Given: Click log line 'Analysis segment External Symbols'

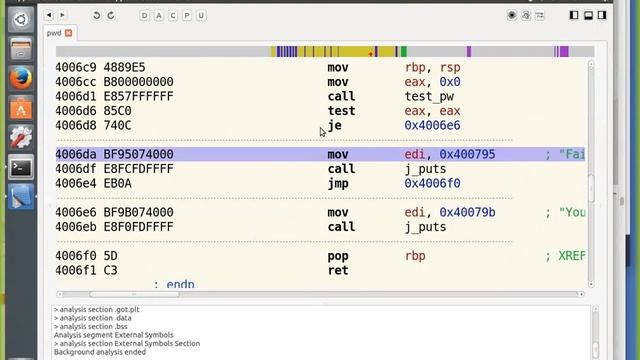Looking at the screenshot, I should tap(113, 335).
